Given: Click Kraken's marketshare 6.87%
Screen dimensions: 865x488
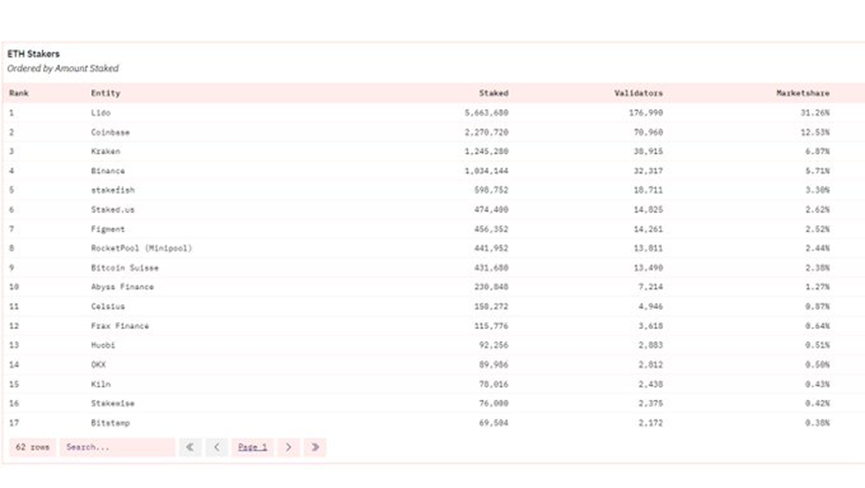Looking at the screenshot, I should pos(817,151).
